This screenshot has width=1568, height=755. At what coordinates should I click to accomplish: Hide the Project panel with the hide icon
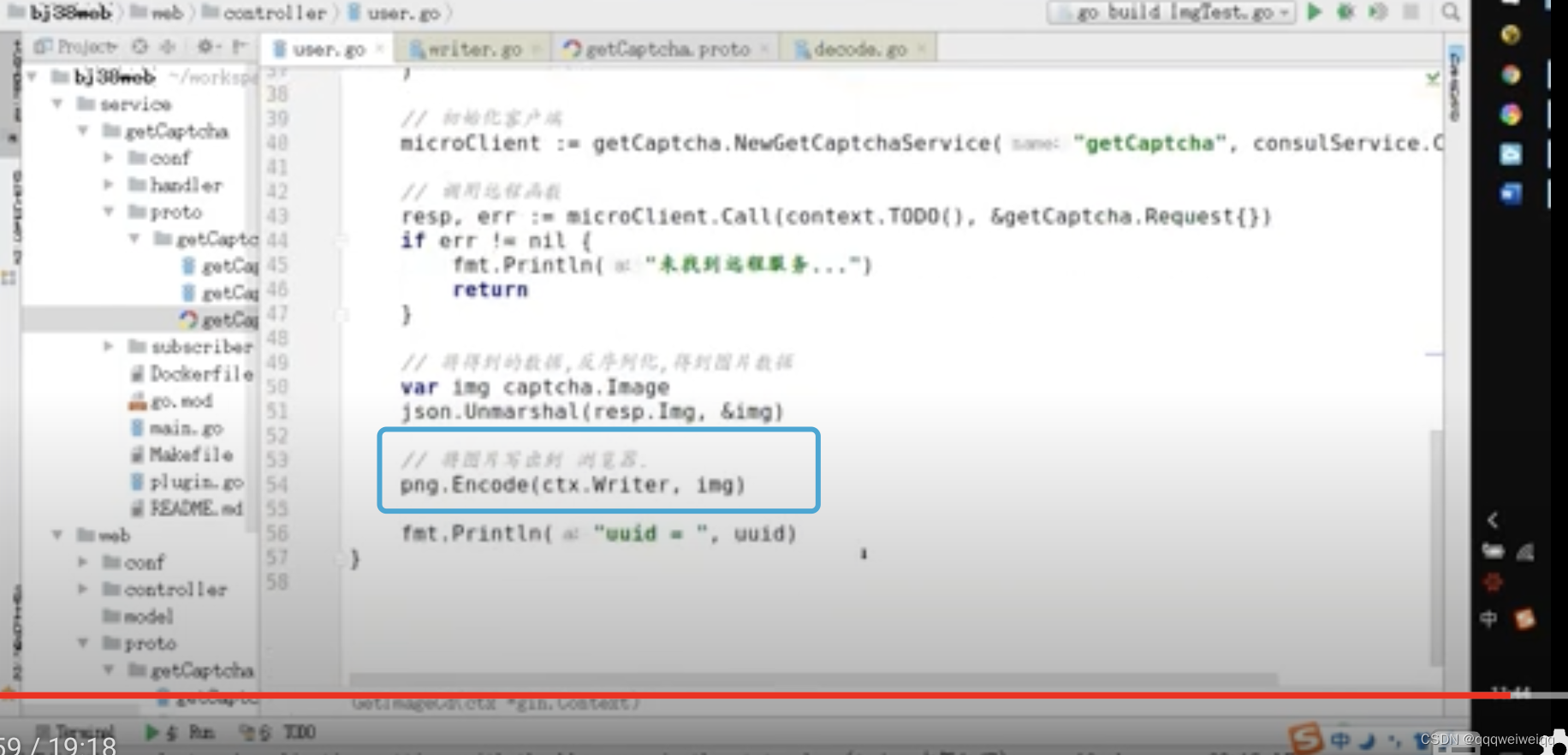240,46
